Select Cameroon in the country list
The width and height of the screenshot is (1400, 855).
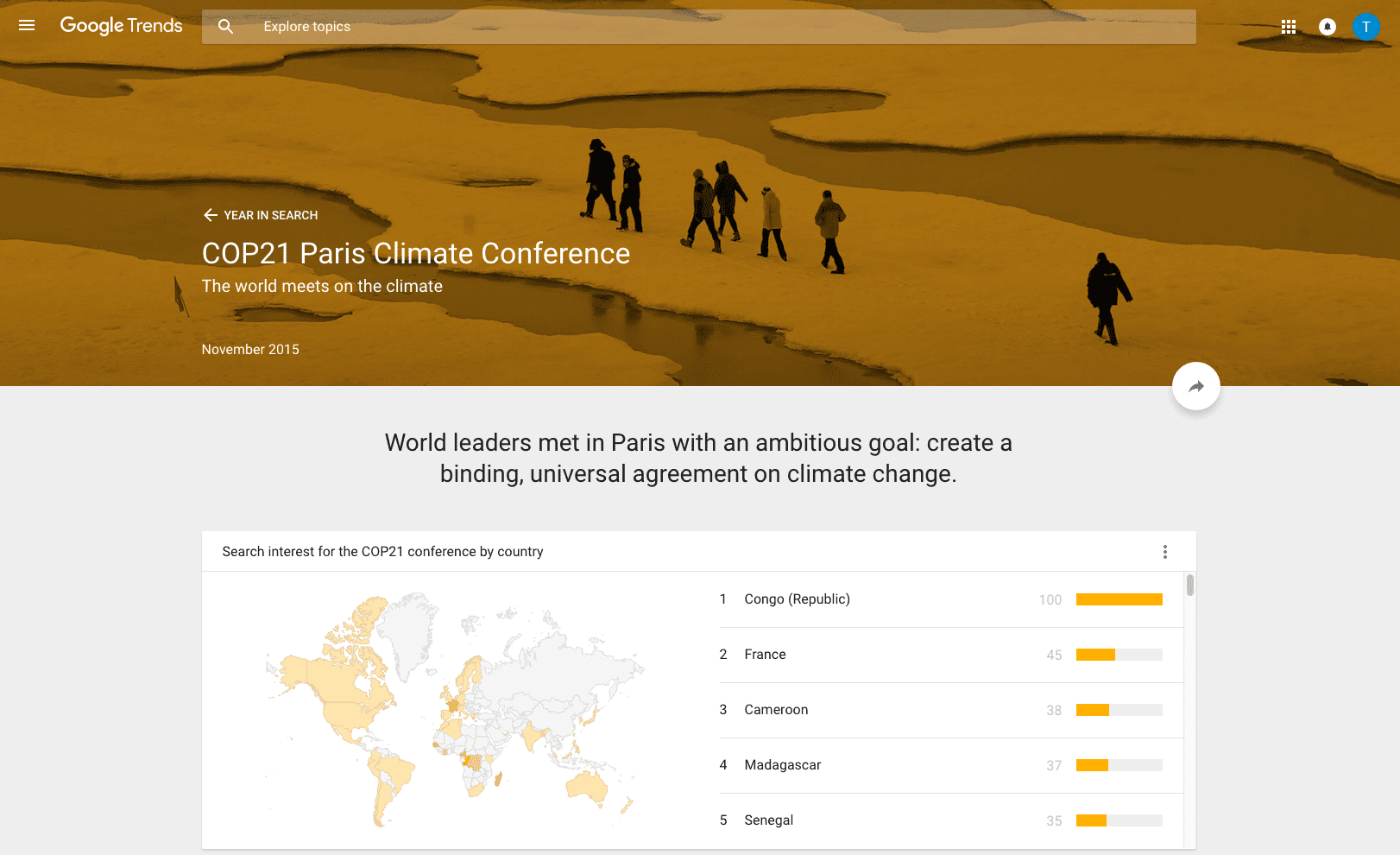point(776,710)
